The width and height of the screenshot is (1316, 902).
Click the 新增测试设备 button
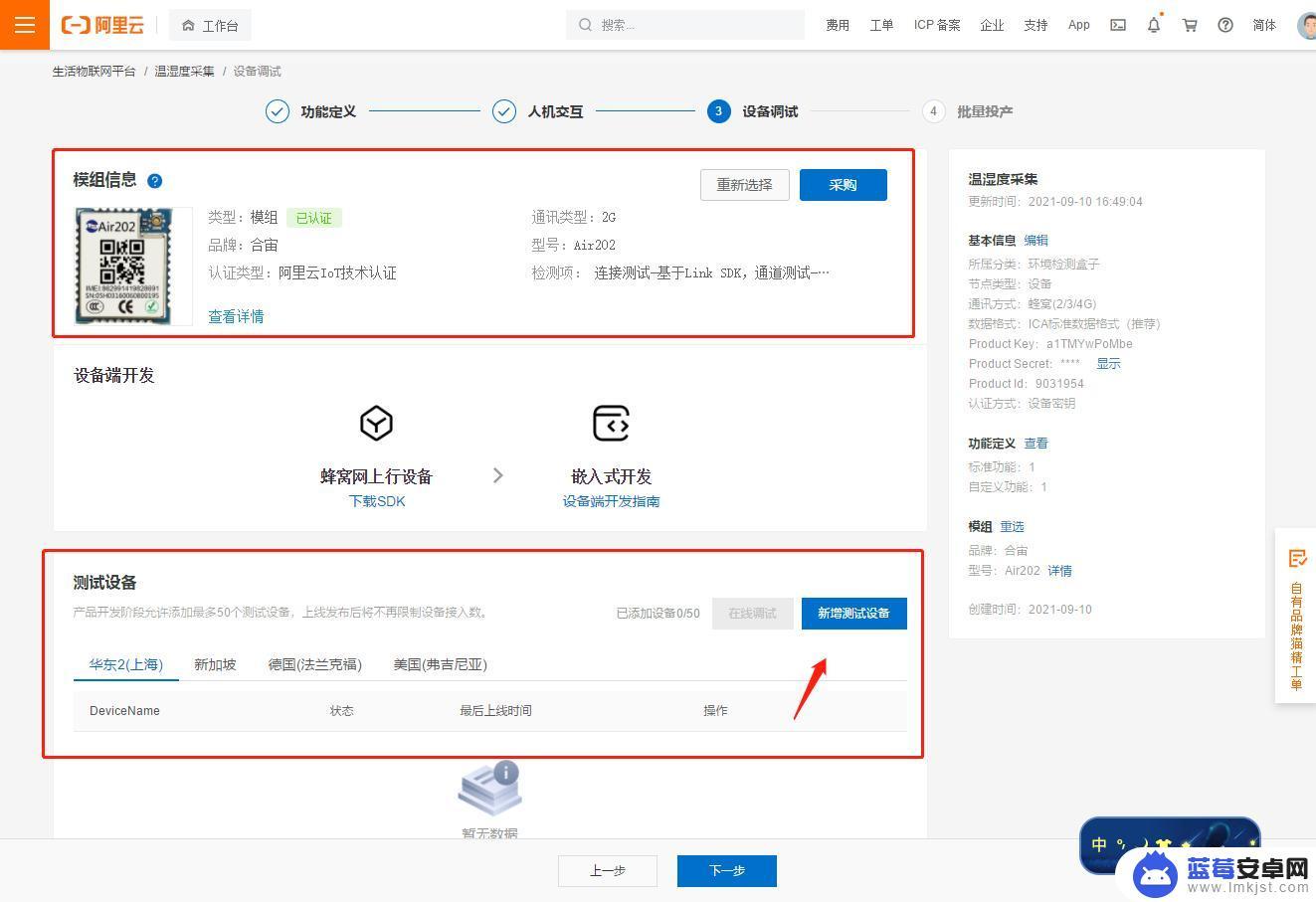[x=854, y=614]
